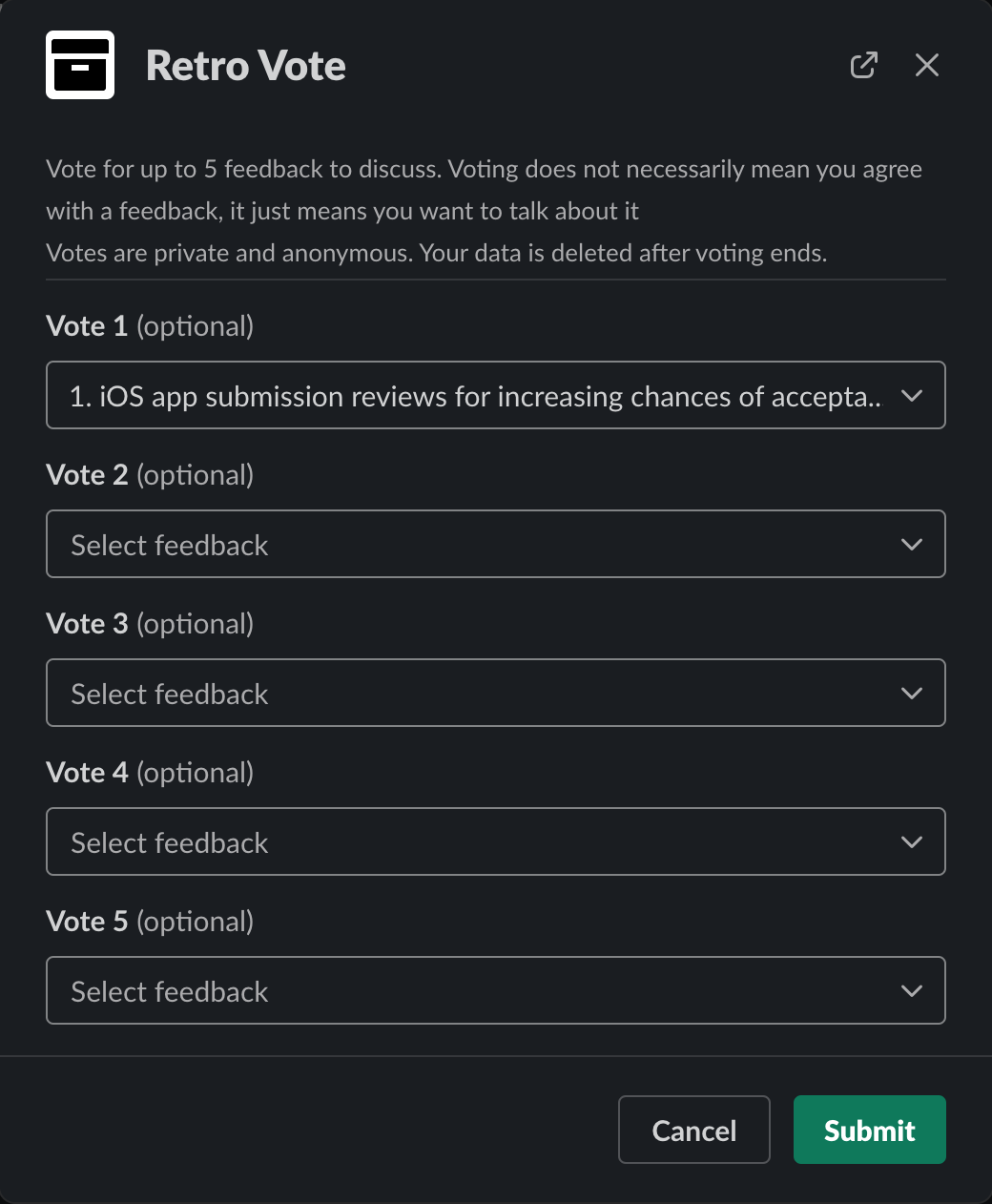Click the Vote 3 (optional) label
This screenshot has height=1204, width=992.
(x=150, y=624)
